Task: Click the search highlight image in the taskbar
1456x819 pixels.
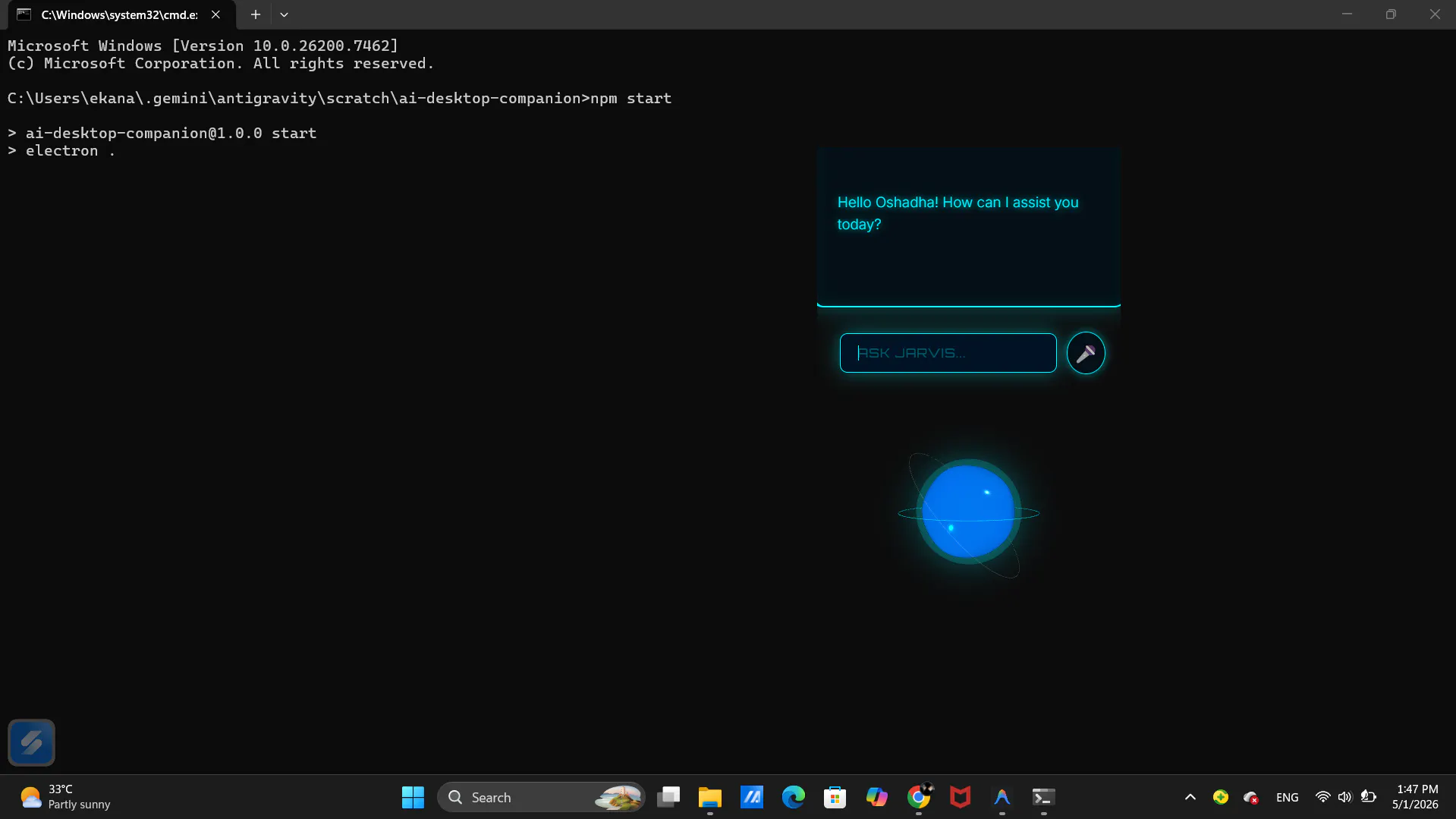Action: pyautogui.click(x=618, y=797)
